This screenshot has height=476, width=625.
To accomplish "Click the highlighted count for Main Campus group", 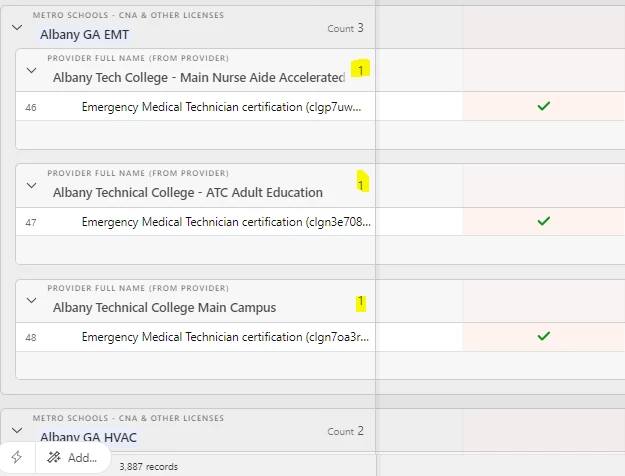I will tap(361, 301).
